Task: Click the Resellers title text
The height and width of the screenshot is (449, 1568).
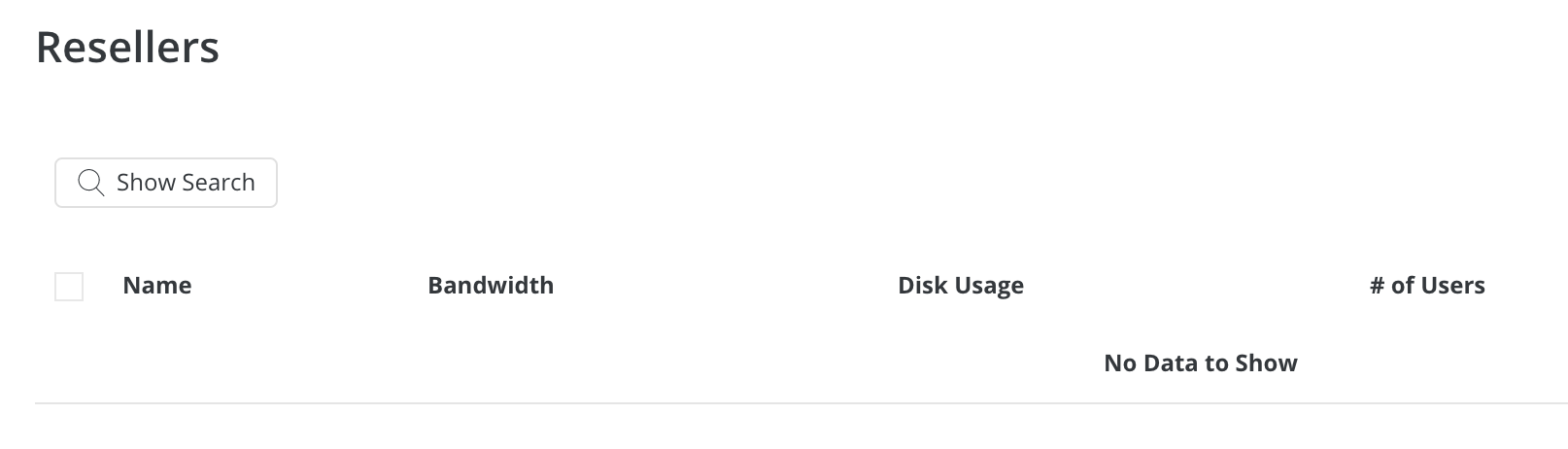Action: pos(127,47)
